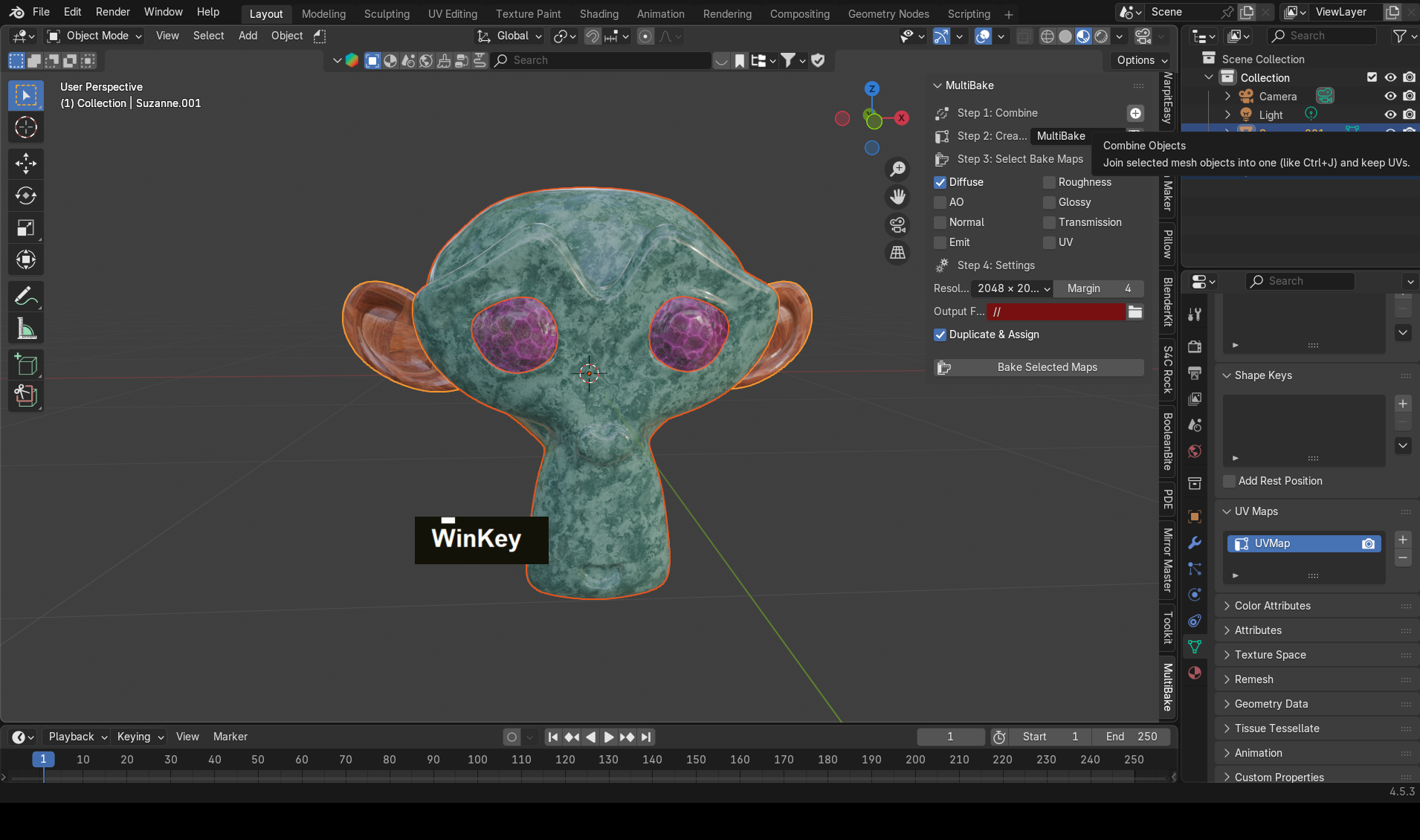Viewport: 1420px width, 840px height.
Task: Select the Box Select tool icon
Action: click(x=26, y=96)
